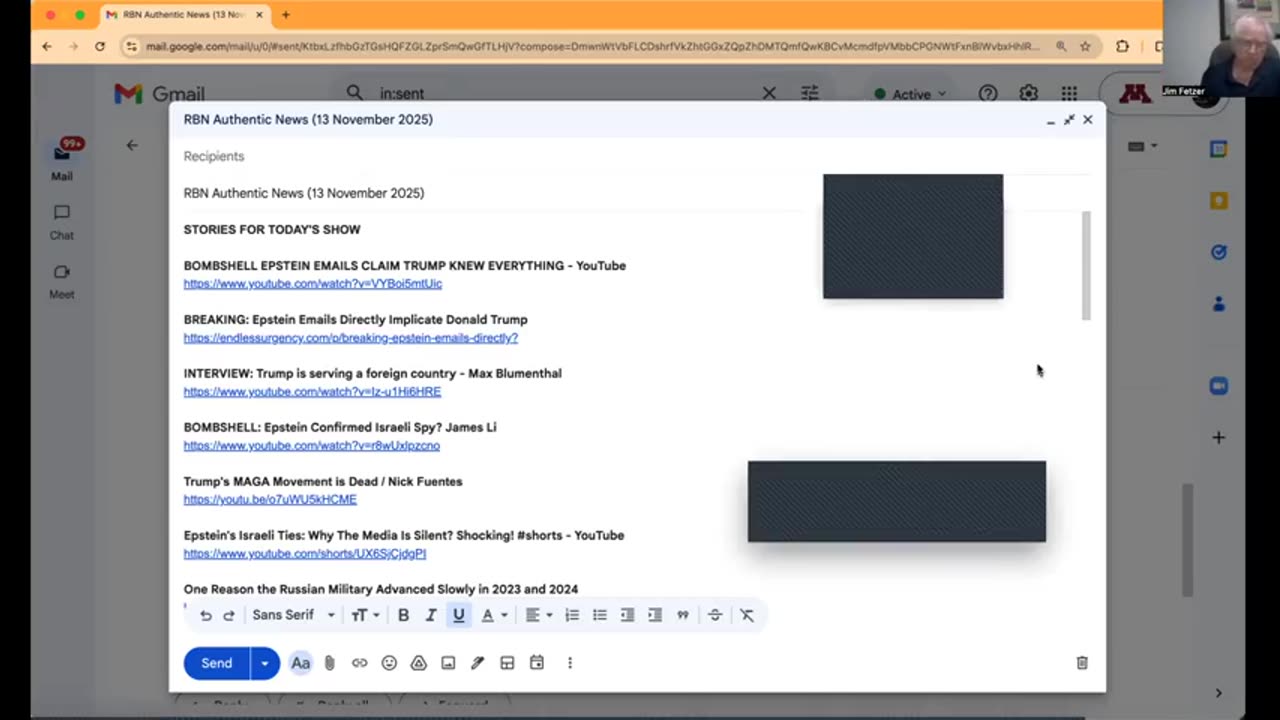Image resolution: width=1280 pixels, height=720 pixels.
Task: Go to Mail in left sidebar
Action: tap(62, 160)
